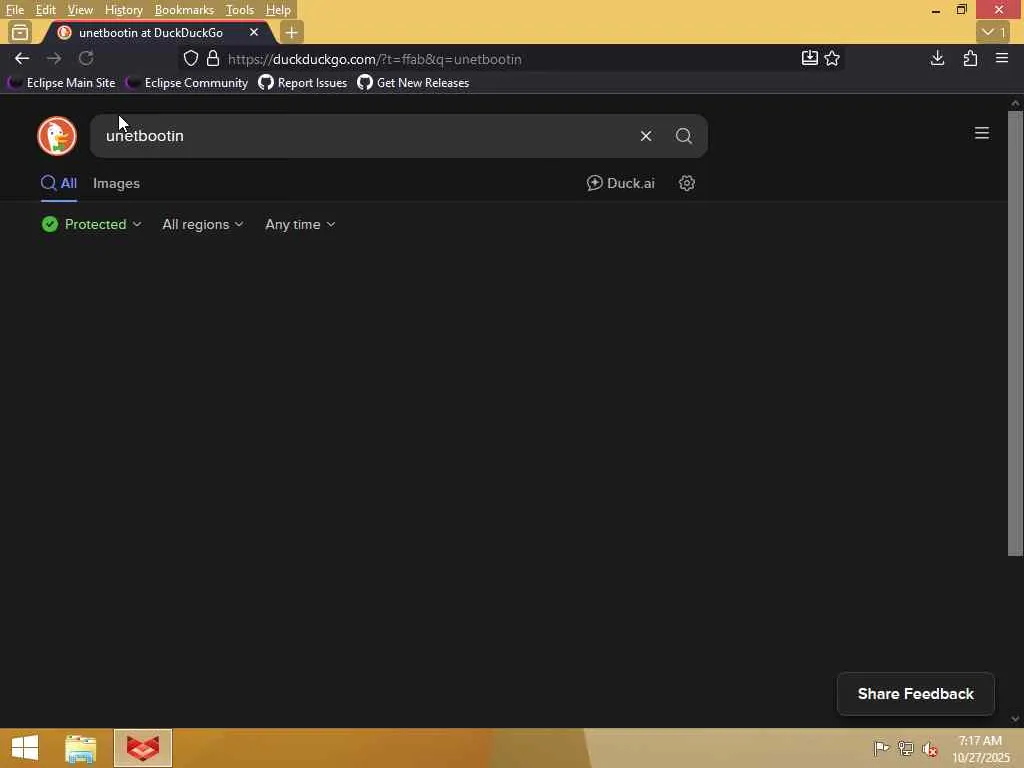
Task: Expand the All regions dropdown
Action: tap(202, 225)
